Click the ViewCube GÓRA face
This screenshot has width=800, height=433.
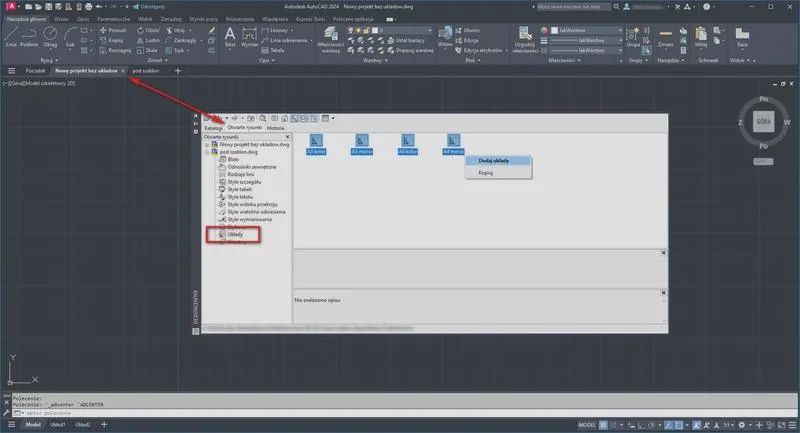(763, 121)
